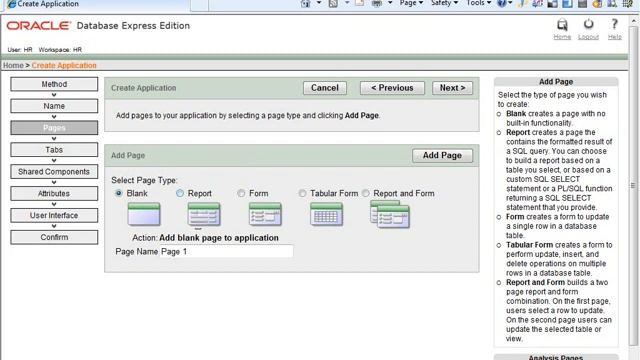Click the Next > button
Screen dimensions: 640x360
click(452, 88)
